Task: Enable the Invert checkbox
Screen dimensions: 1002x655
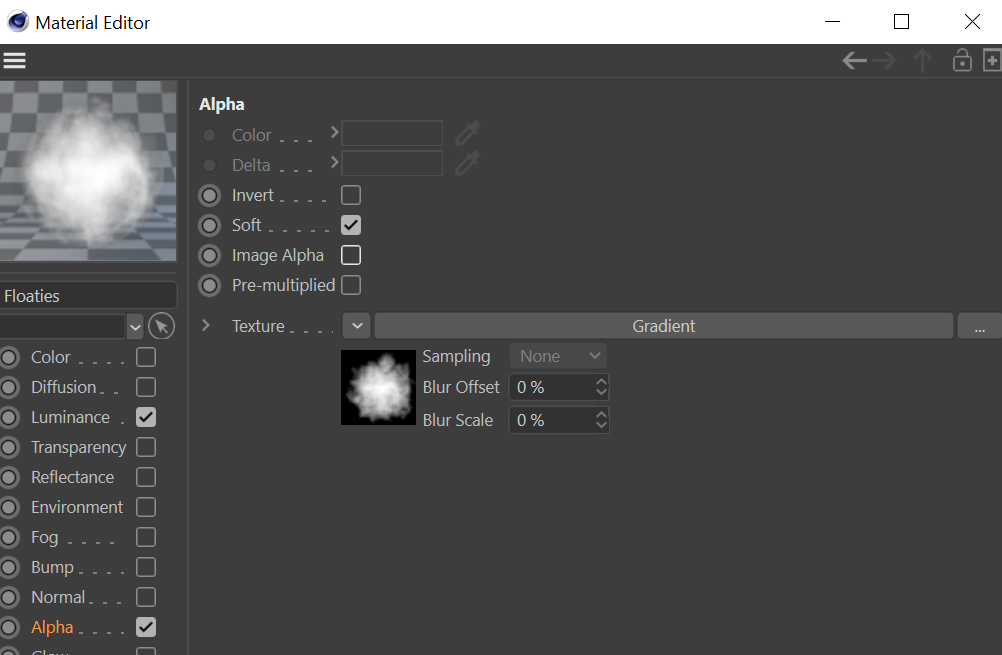Action: click(x=351, y=195)
